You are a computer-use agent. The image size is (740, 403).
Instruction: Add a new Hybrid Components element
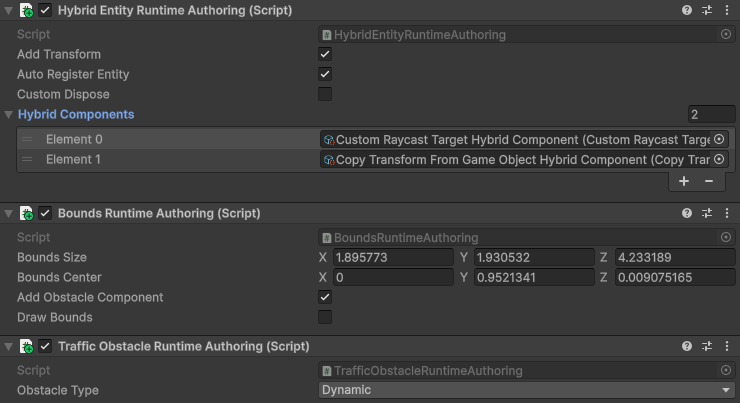(x=684, y=181)
